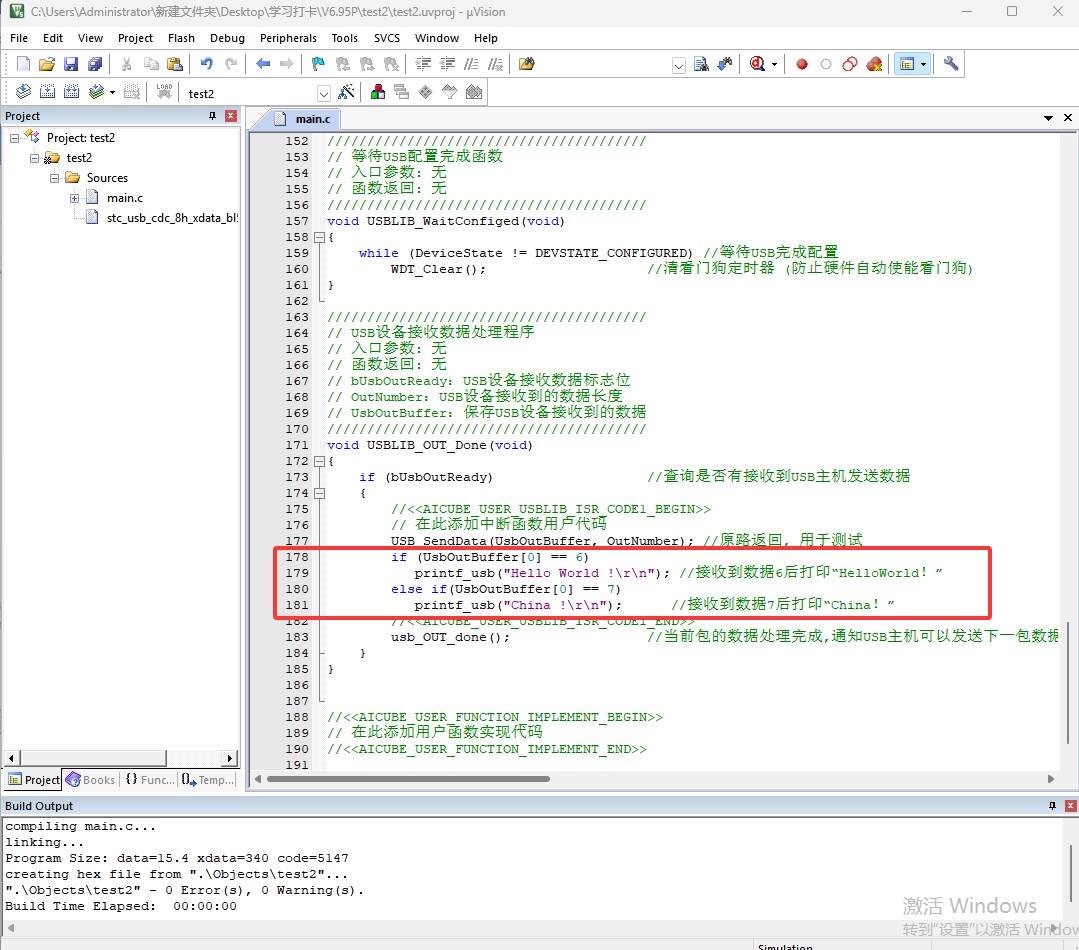Screen dimensions: 1079x950
Task: Unindent the selected lines
Action: tap(447, 64)
